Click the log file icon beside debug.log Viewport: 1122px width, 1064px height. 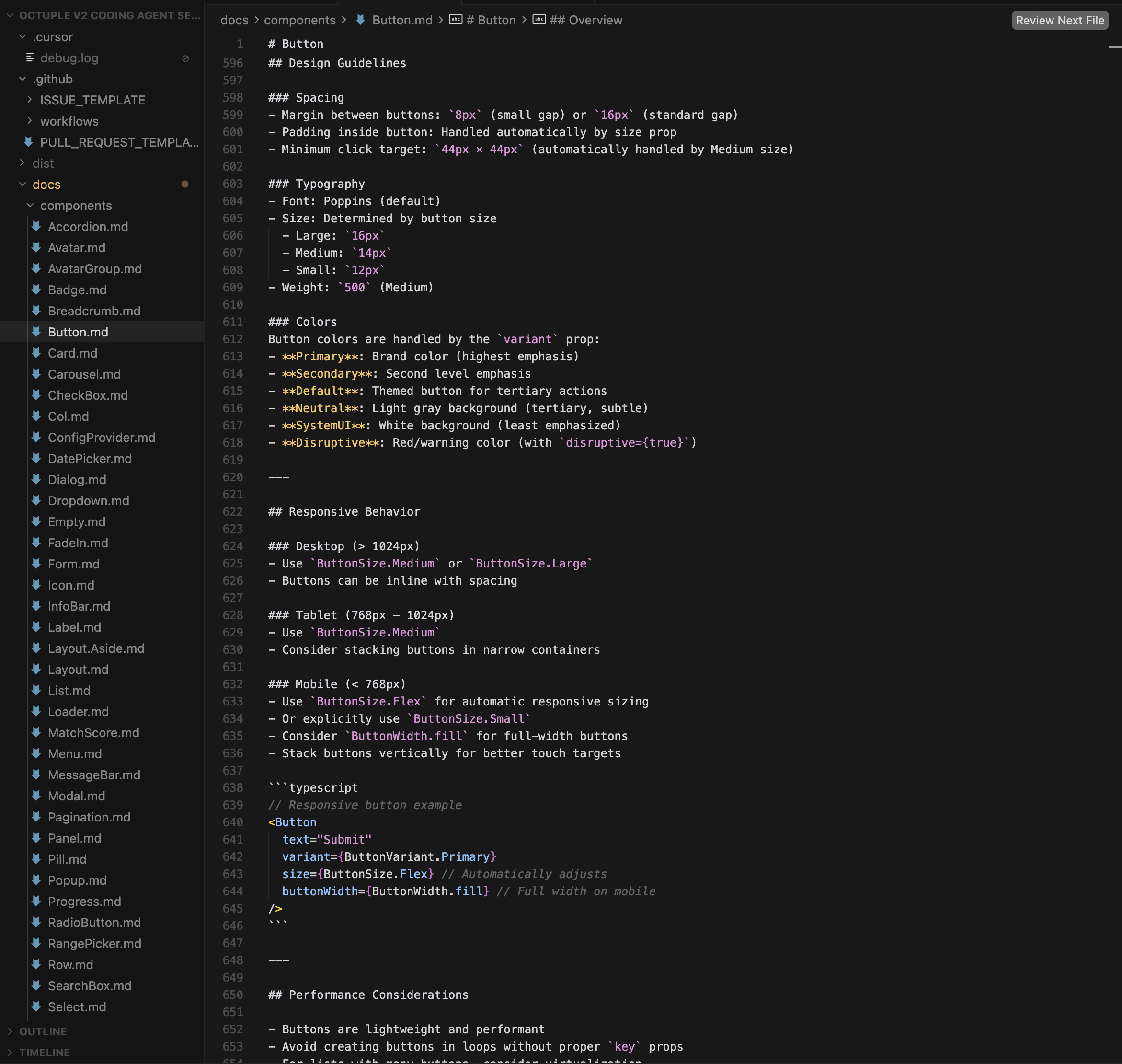point(30,58)
